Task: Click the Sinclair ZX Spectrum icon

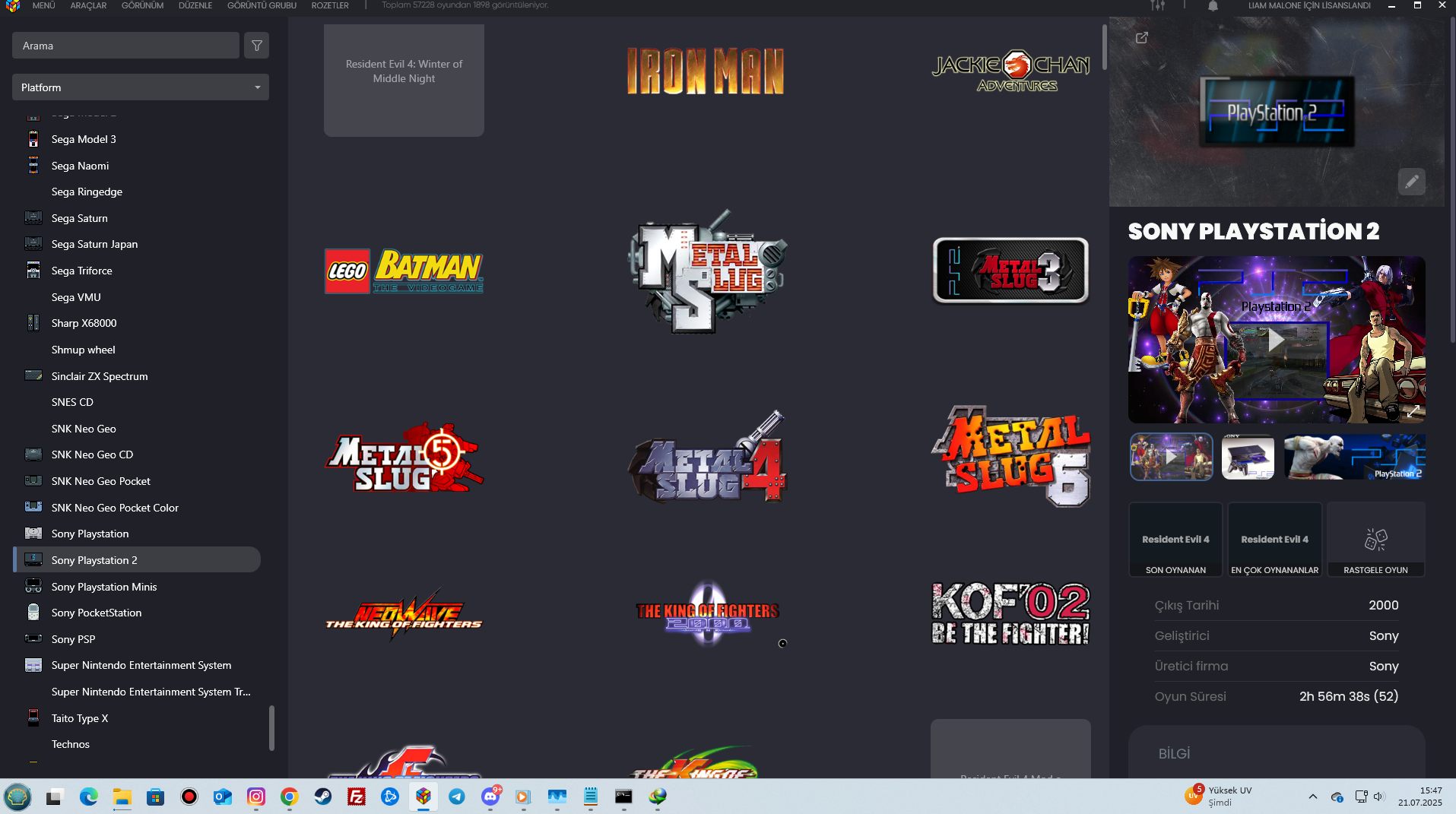Action: click(33, 375)
